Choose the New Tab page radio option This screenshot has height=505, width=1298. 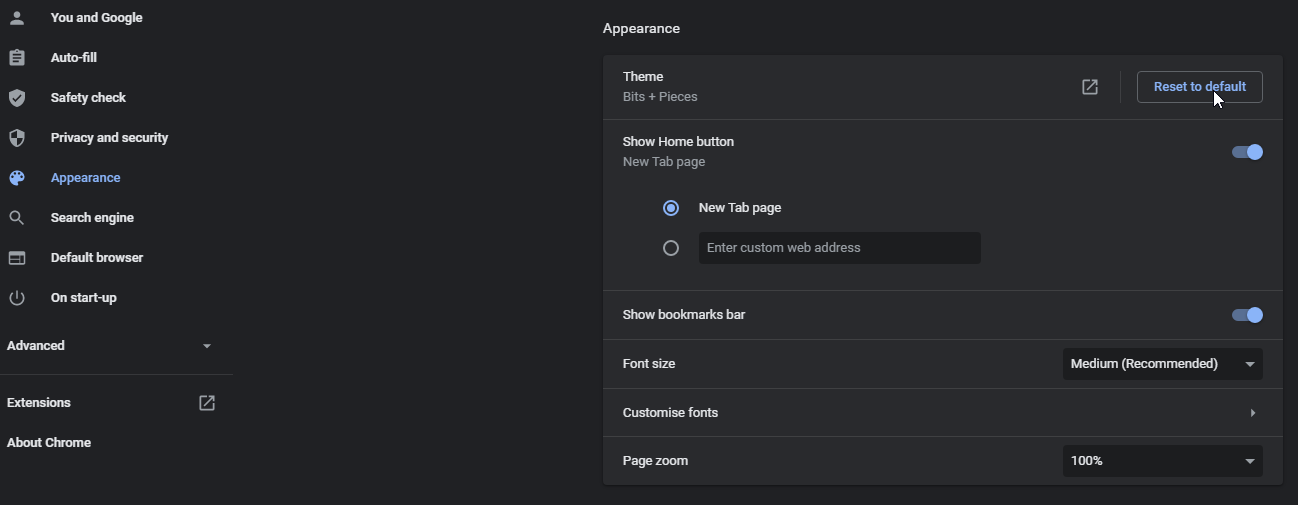coord(671,208)
